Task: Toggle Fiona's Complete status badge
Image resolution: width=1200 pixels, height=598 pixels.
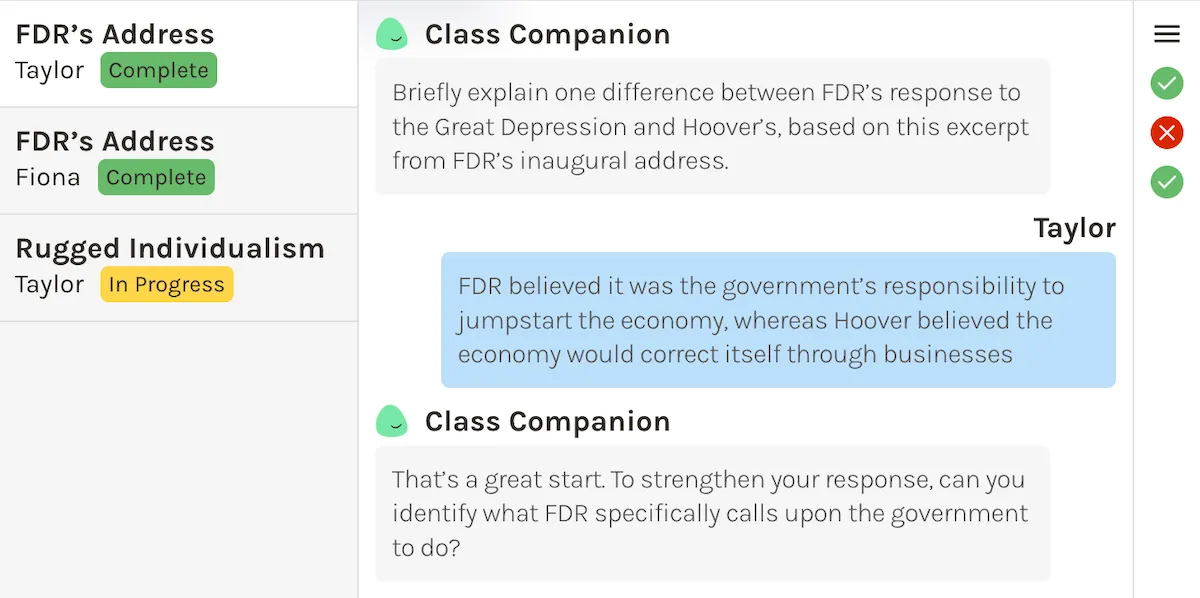Action: (156, 177)
